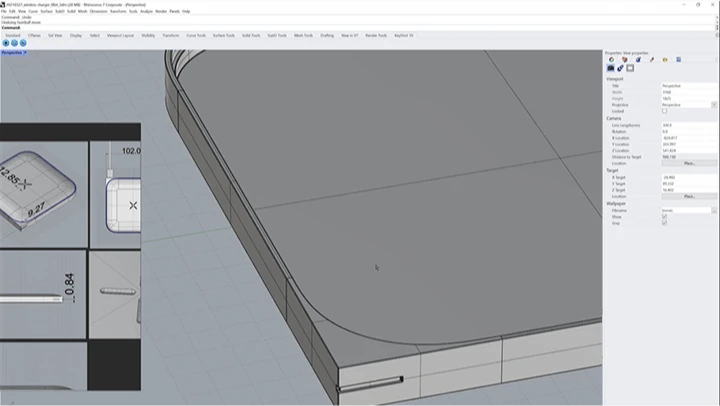Switch to the Drafting toolbar tab
The height and width of the screenshot is (406, 720).
coord(327,35)
